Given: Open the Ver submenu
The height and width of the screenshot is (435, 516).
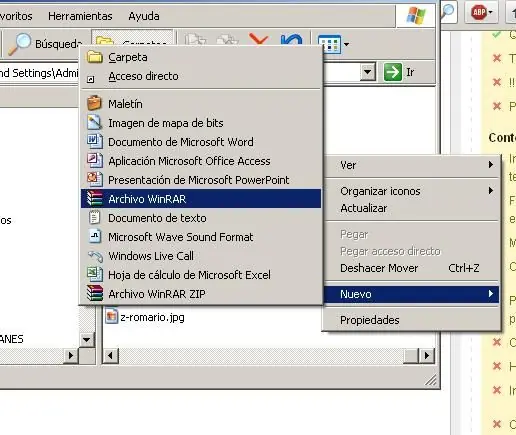Looking at the screenshot, I should pyautogui.click(x=412, y=165).
